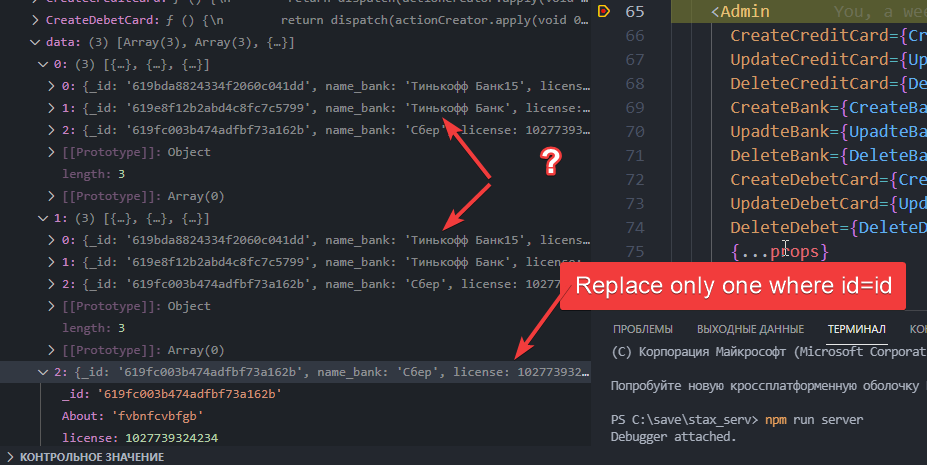Click the 'Debugger attached.' terminal output
The image size is (927, 465).
tap(673, 437)
